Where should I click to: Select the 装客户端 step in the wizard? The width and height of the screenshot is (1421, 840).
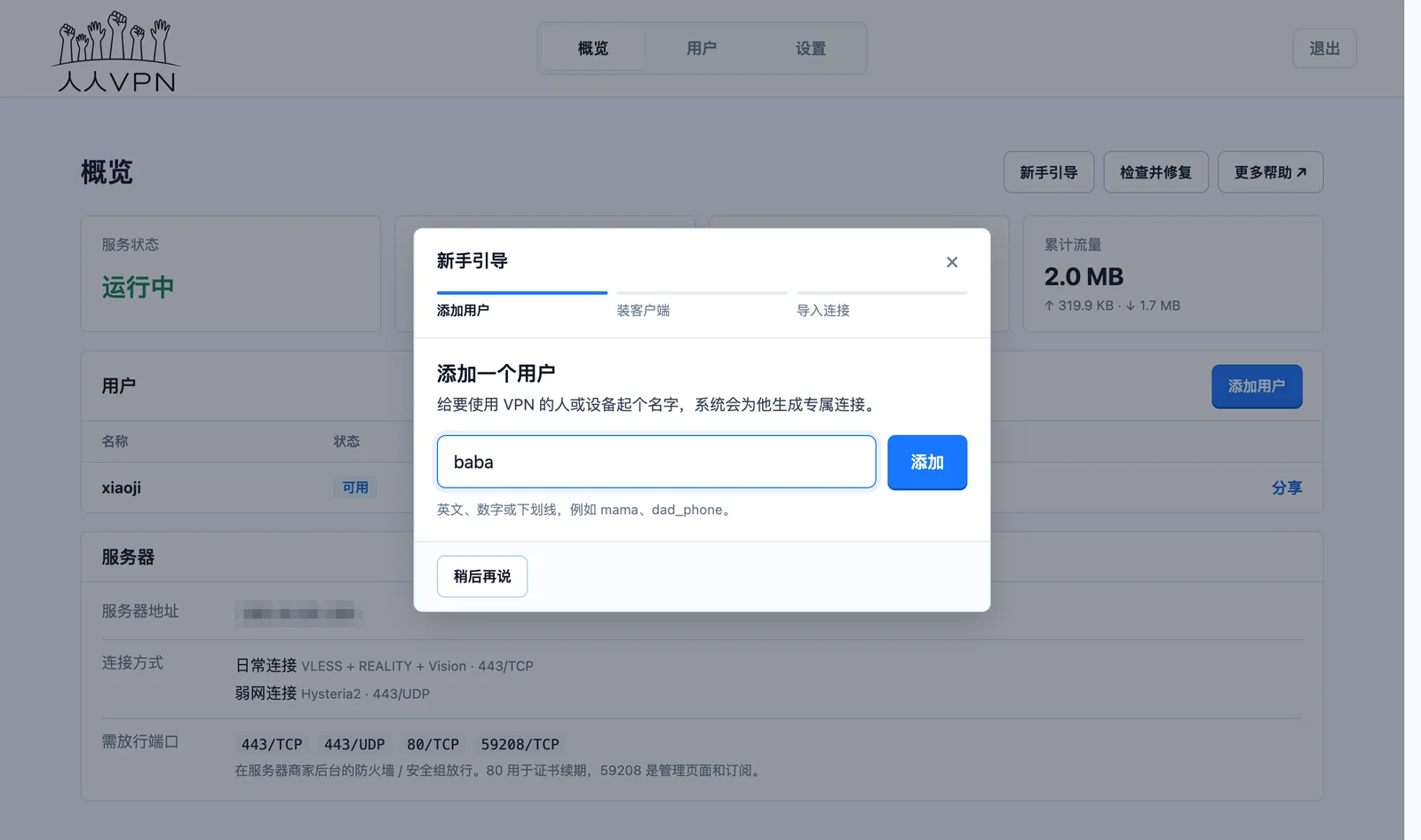702,305
